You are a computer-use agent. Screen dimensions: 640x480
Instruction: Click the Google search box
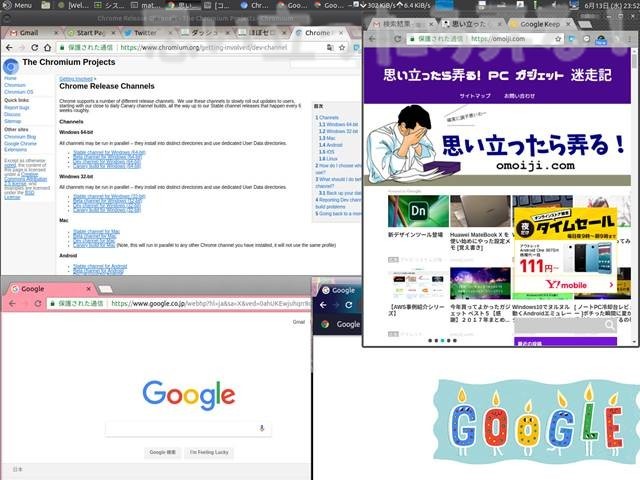click(x=188, y=428)
